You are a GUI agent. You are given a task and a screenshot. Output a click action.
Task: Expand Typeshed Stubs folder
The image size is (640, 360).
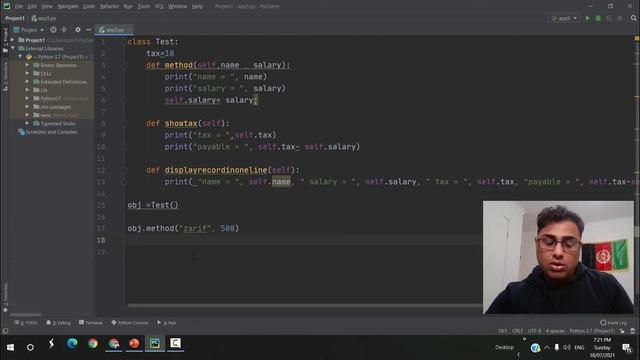click(27, 123)
